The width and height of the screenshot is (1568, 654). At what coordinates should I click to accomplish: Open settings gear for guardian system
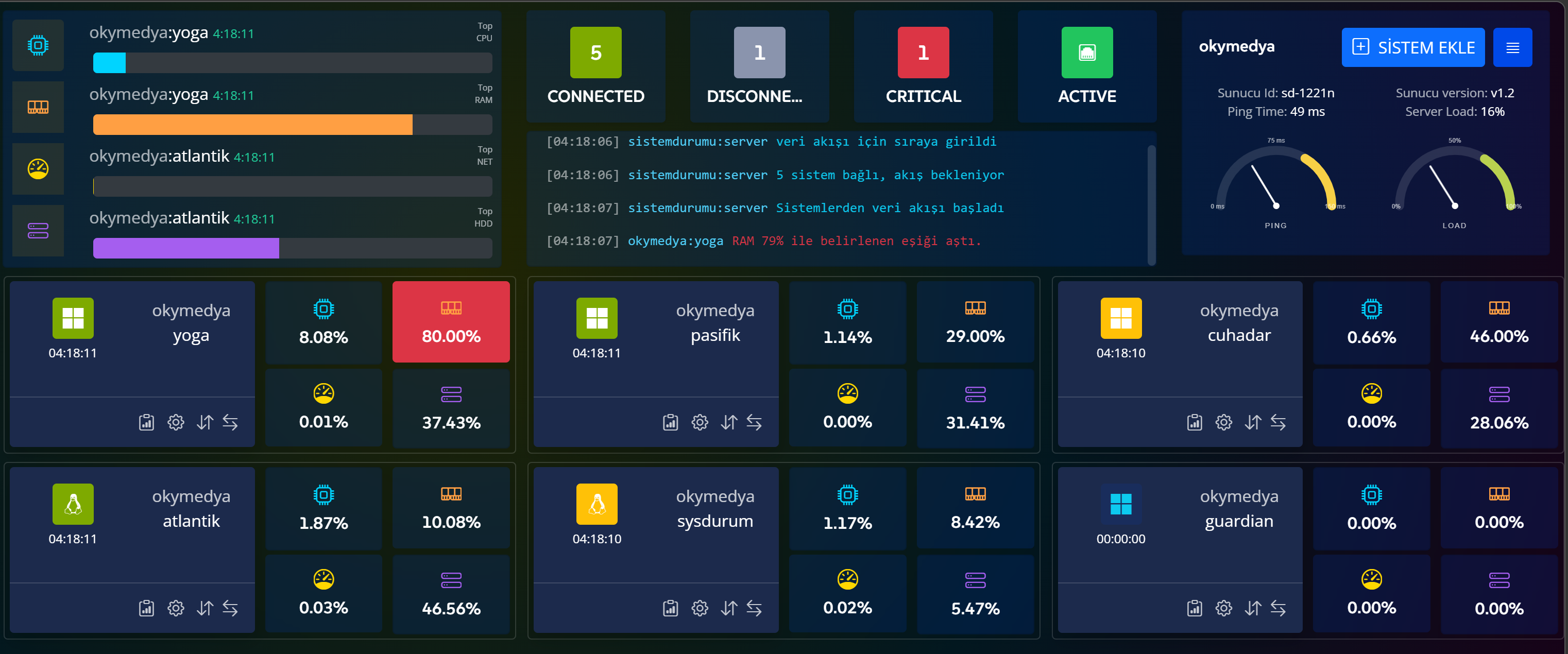(x=1223, y=608)
